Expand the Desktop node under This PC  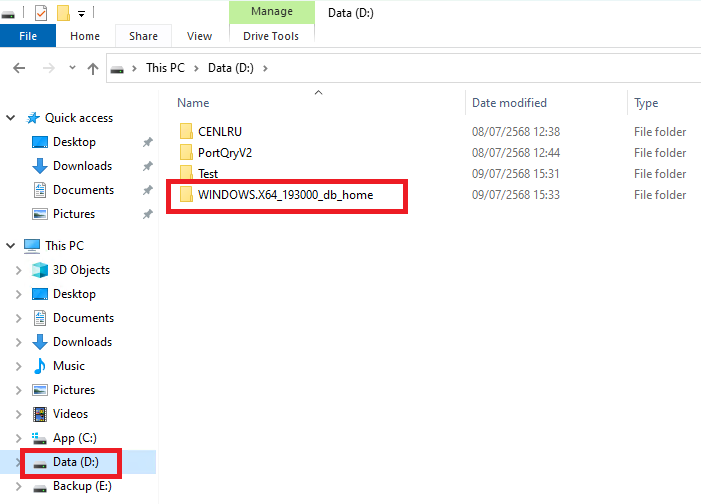point(18,294)
